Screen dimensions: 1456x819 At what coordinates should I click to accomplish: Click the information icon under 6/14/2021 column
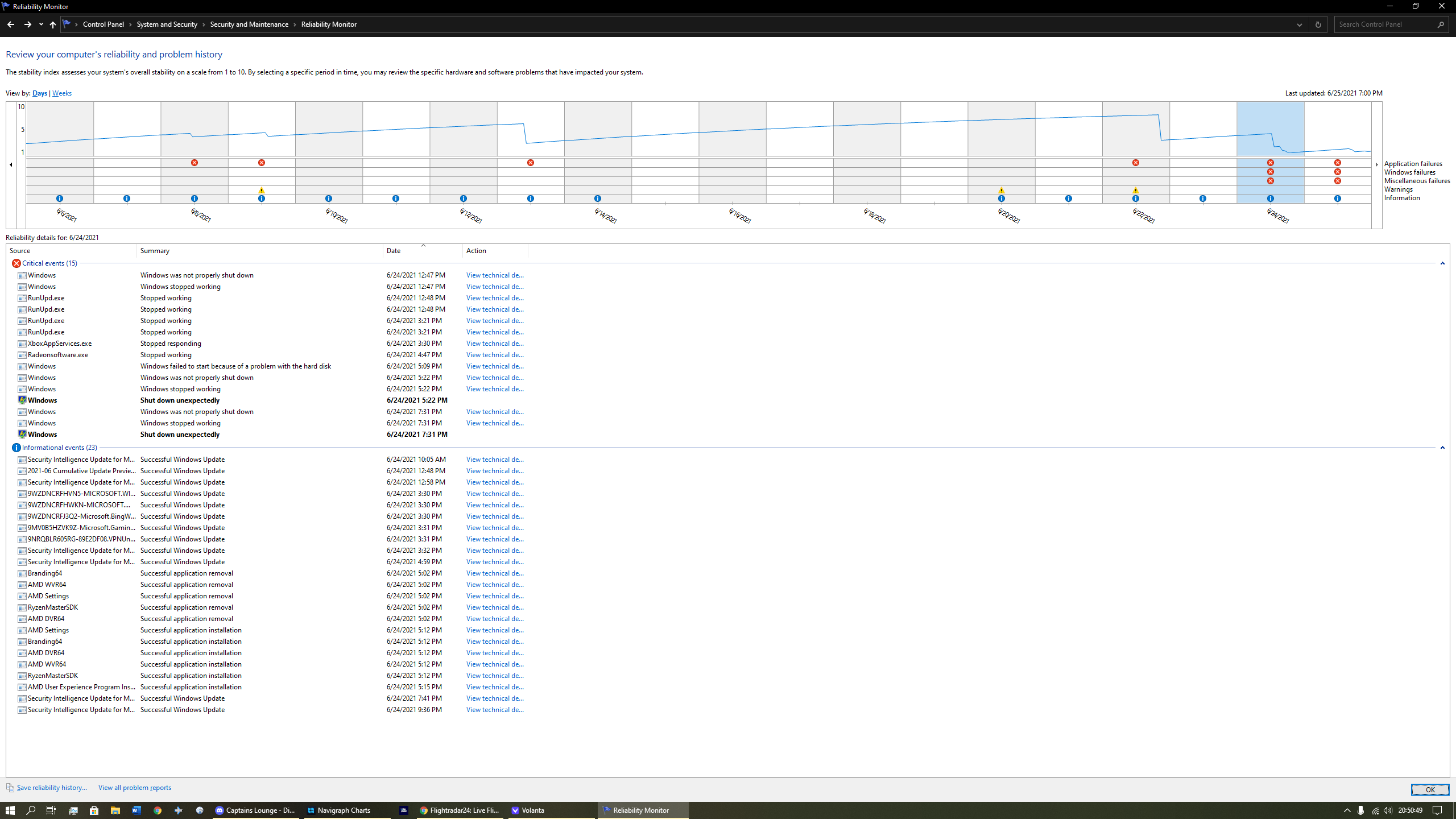click(x=598, y=198)
